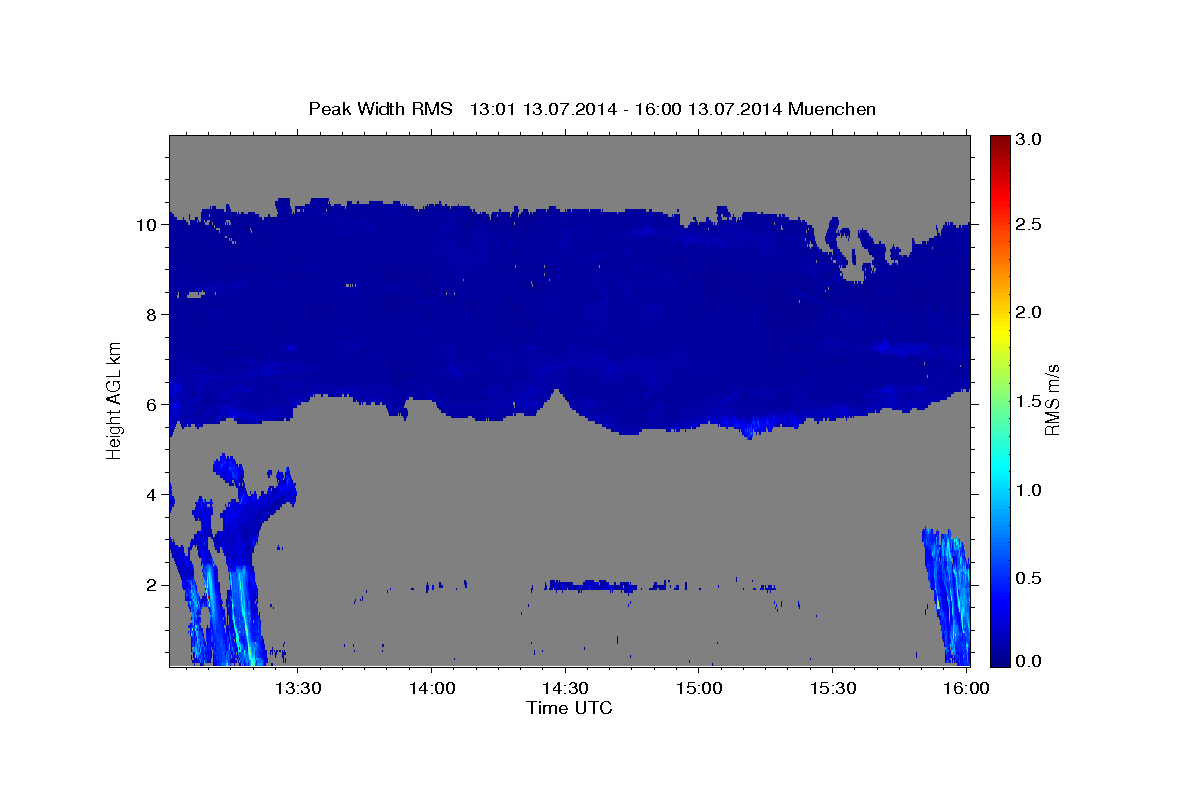Click the thin cloud layer at 2 km near 14:30
The height and width of the screenshot is (800, 1200).
pyautogui.click(x=590, y=585)
